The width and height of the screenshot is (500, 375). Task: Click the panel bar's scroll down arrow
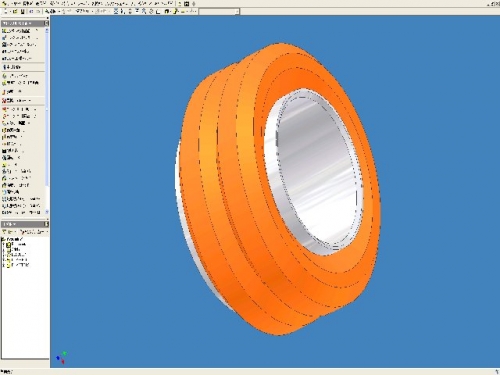[x=47, y=212]
